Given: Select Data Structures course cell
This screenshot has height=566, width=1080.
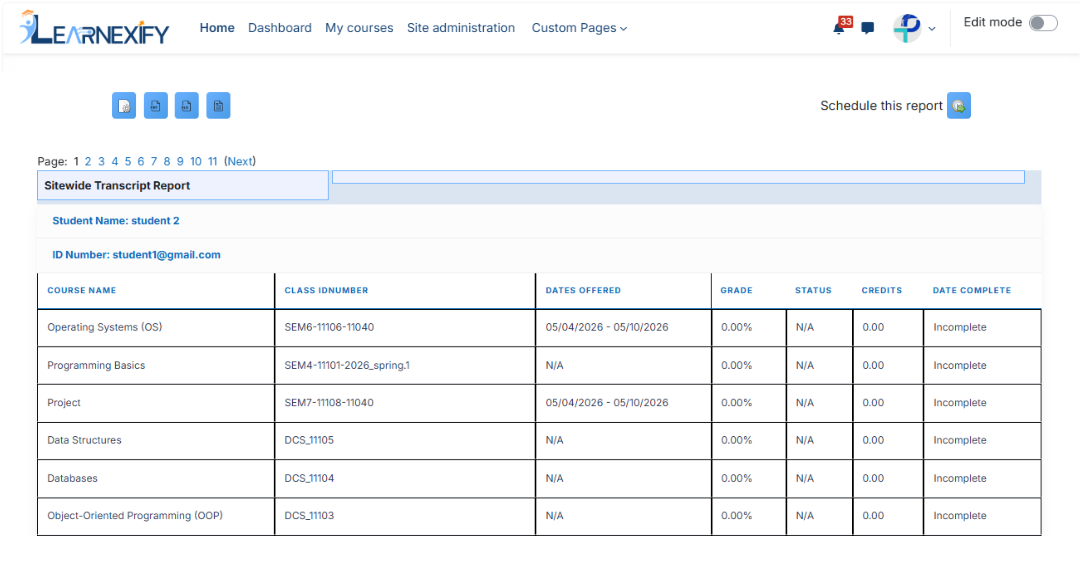Looking at the screenshot, I should tap(156, 441).
